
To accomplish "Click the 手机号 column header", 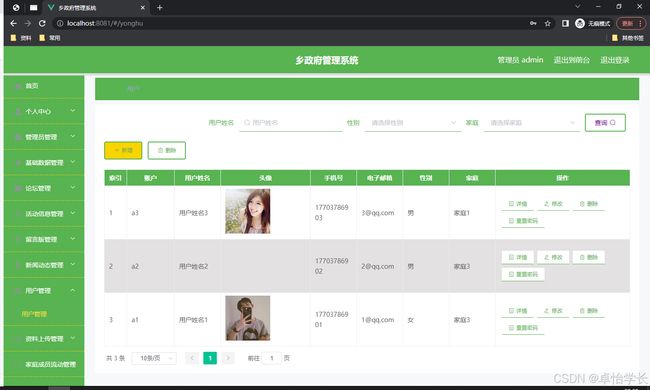I will [333, 178].
